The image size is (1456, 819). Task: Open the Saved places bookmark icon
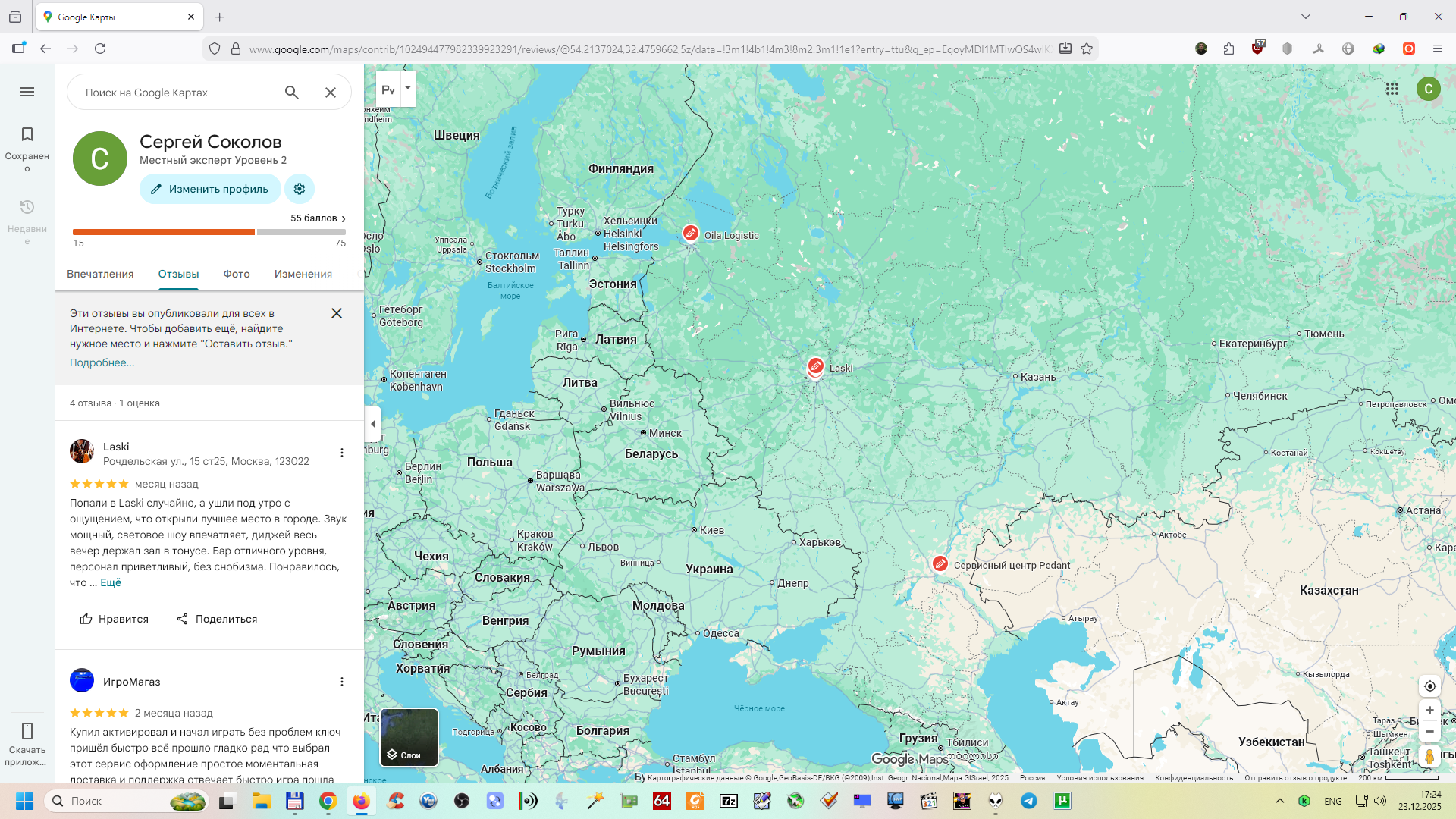coord(27,135)
